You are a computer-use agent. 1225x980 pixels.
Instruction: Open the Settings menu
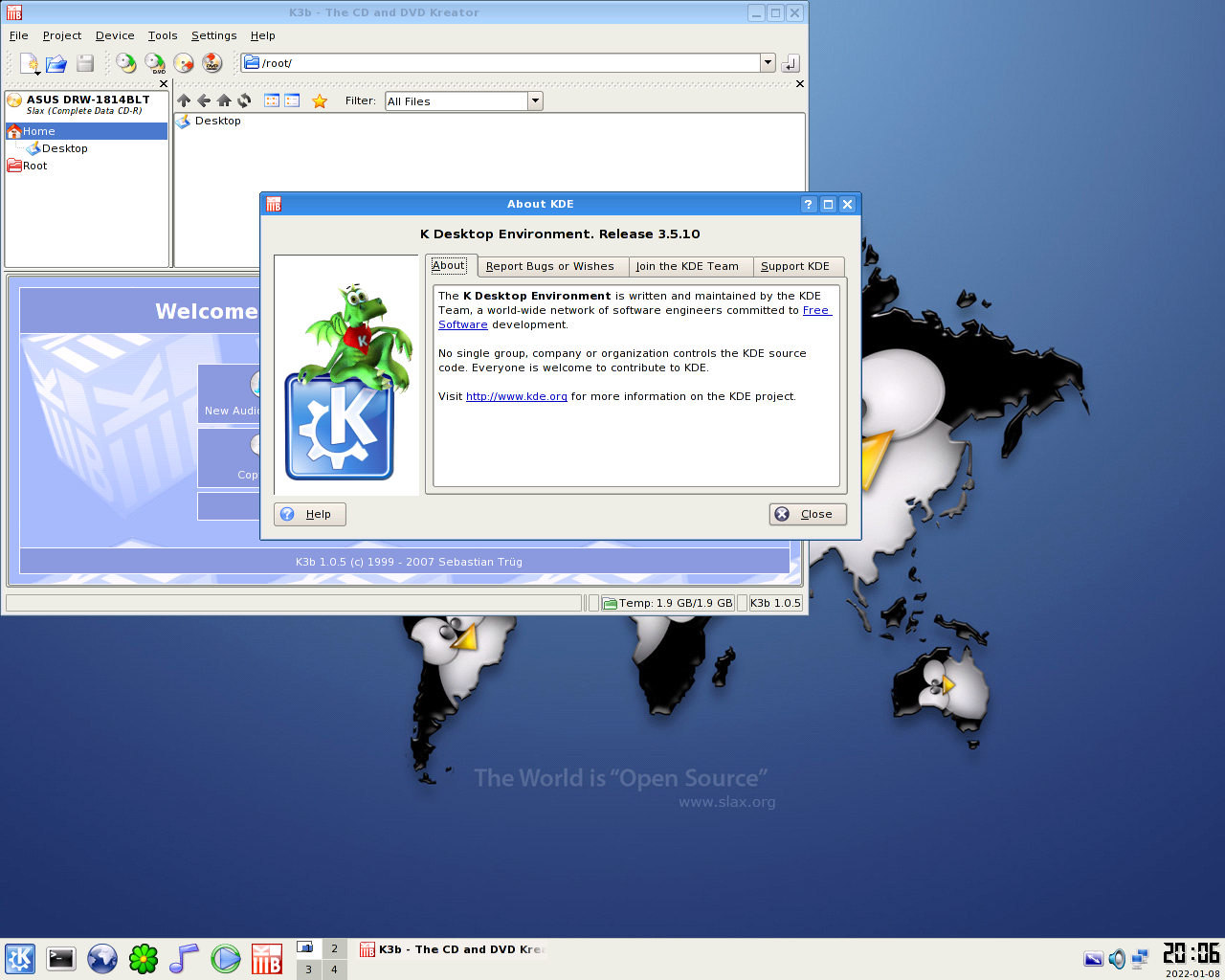pyautogui.click(x=213, y=35)
